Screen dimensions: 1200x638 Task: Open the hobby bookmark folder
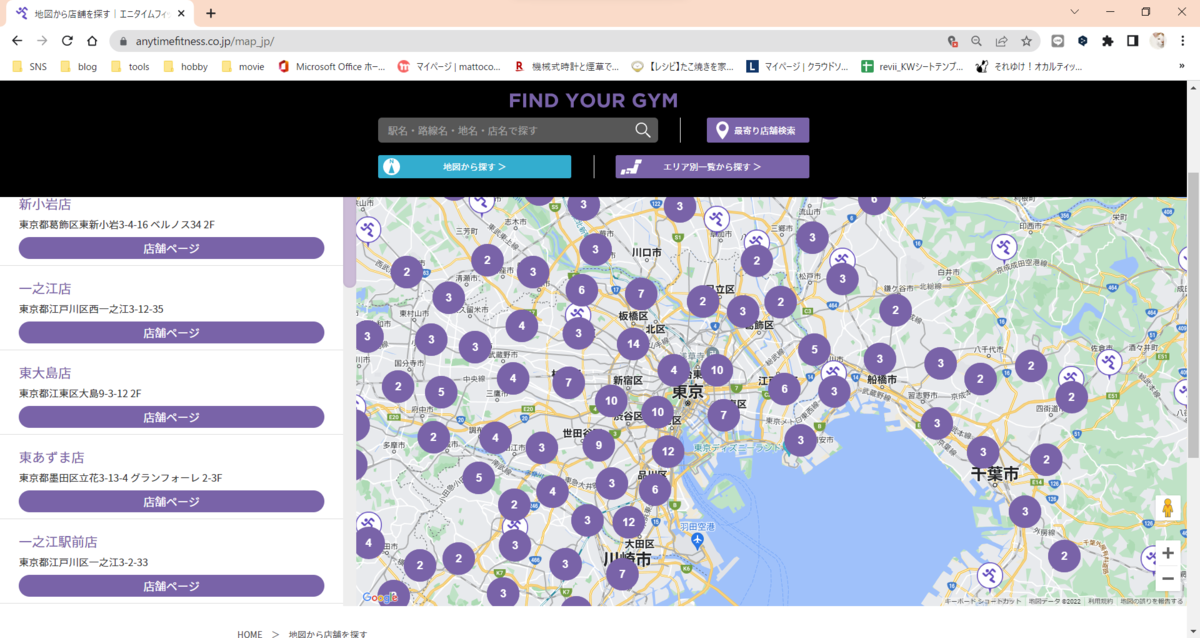[185, 67]
